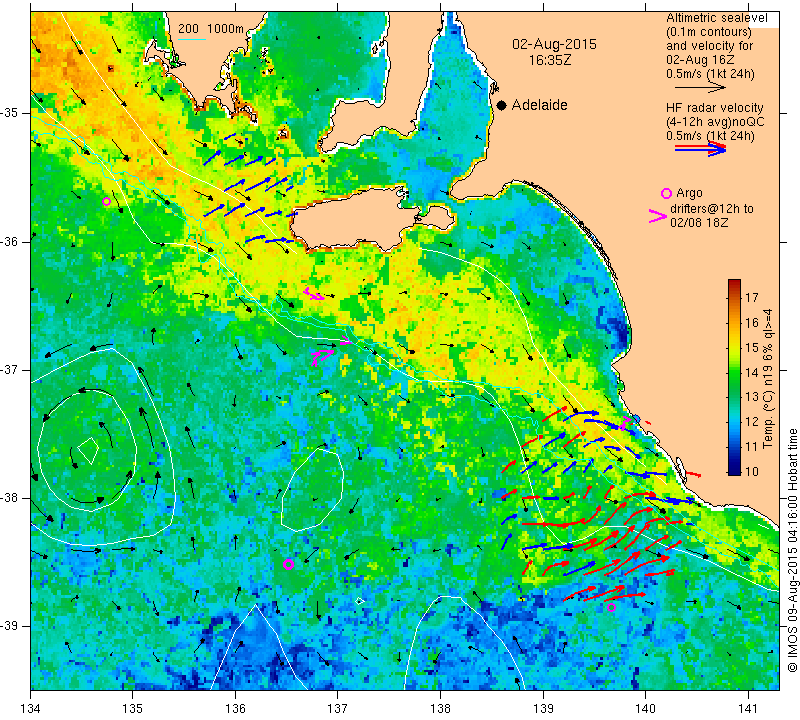Click the colorbar tick label 16
The height and width of the screenshot is (720, 800).
[752, 322]
